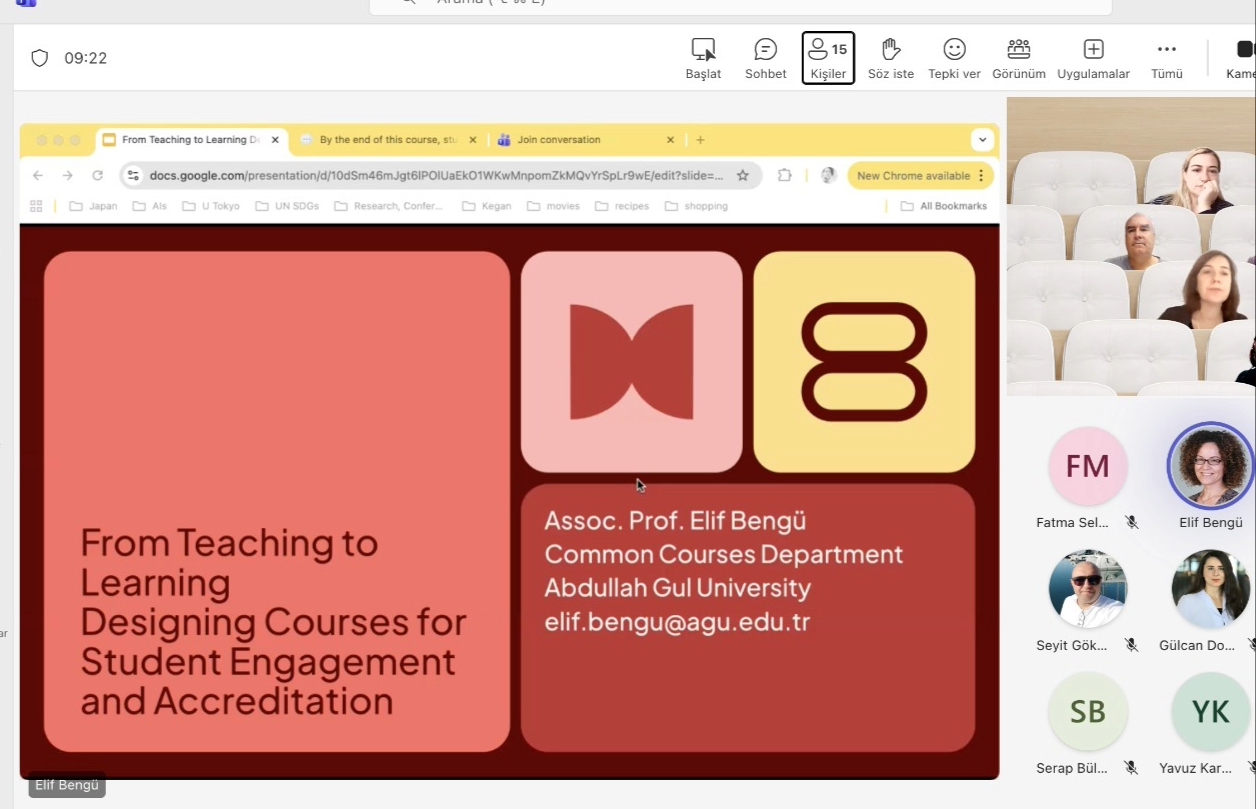Screen dimensions: 1256x809
Task: Close the Join conversation tab
Action: point(670,140)
